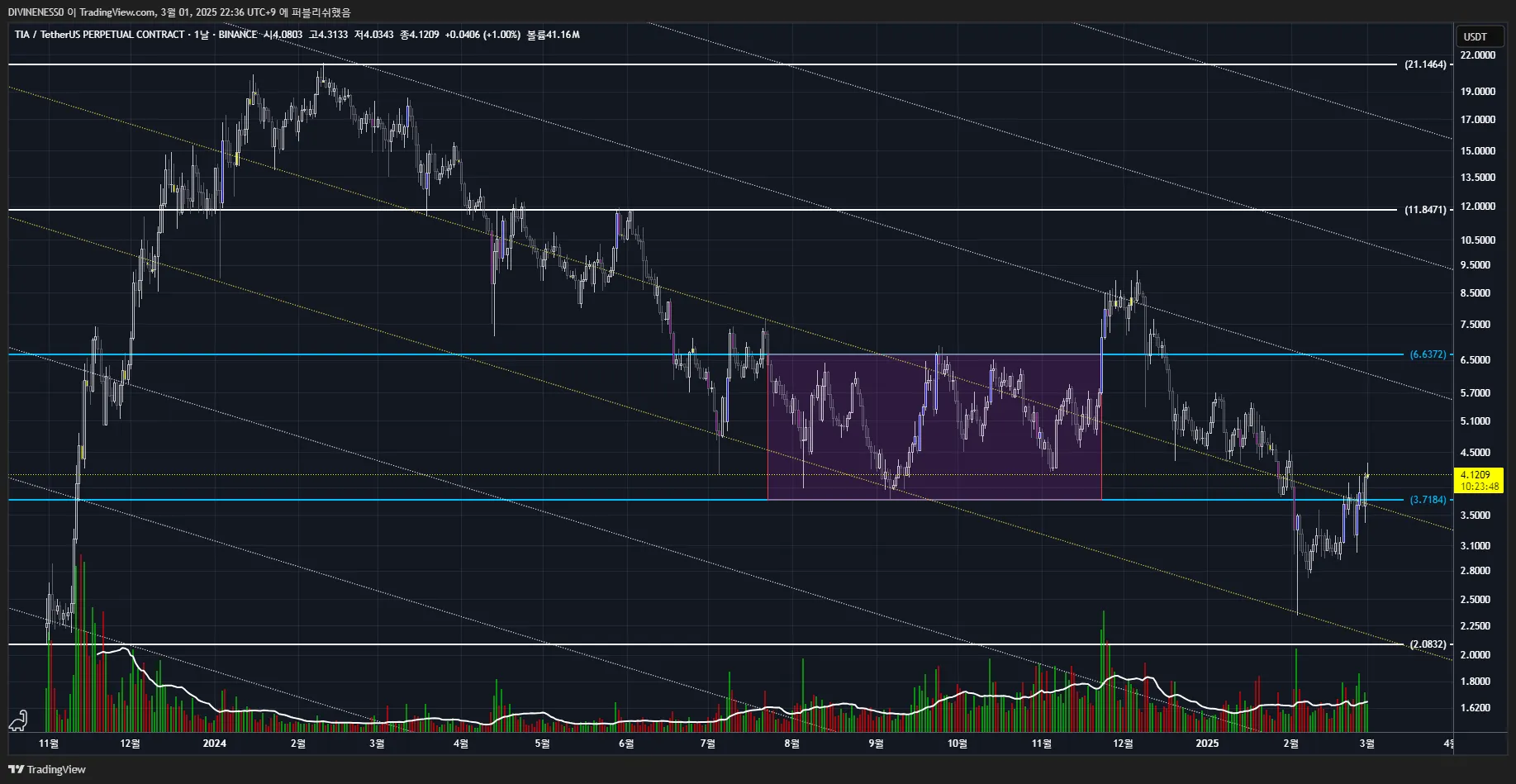Viewport: 1516px width, 784px height.
Task: Click the 8.5000 price axis label
Action: [x=1476, y=293]
